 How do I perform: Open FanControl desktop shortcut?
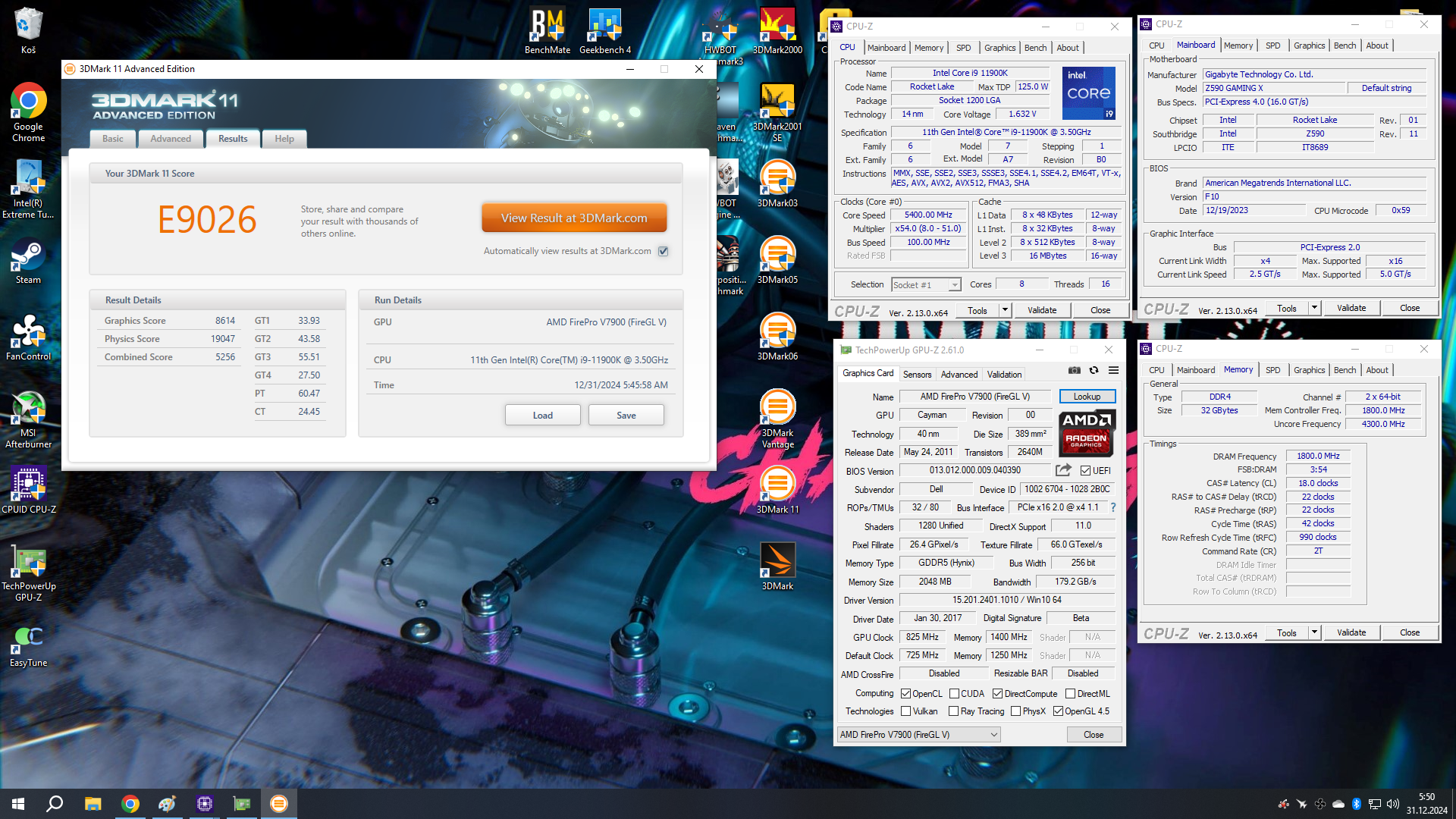(28, 337)
